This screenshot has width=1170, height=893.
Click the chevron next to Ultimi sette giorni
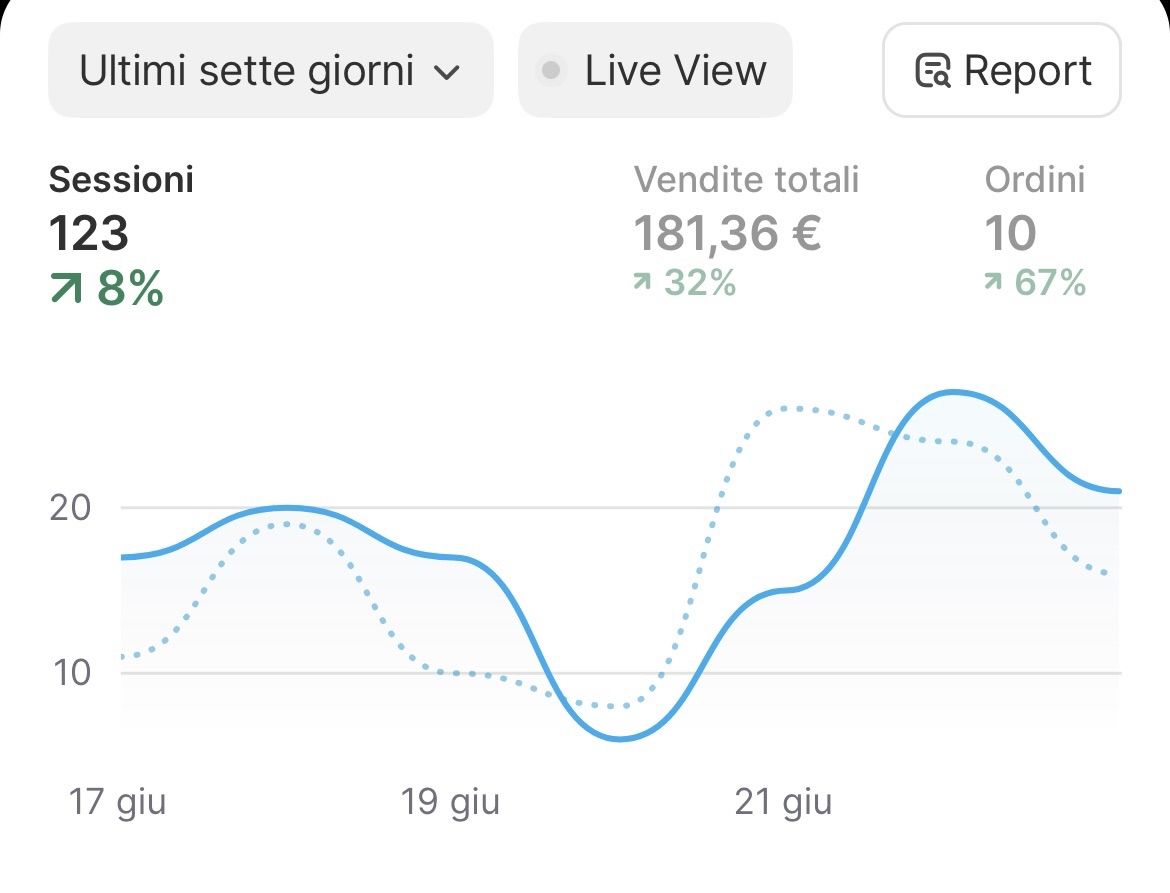point(446,72)
